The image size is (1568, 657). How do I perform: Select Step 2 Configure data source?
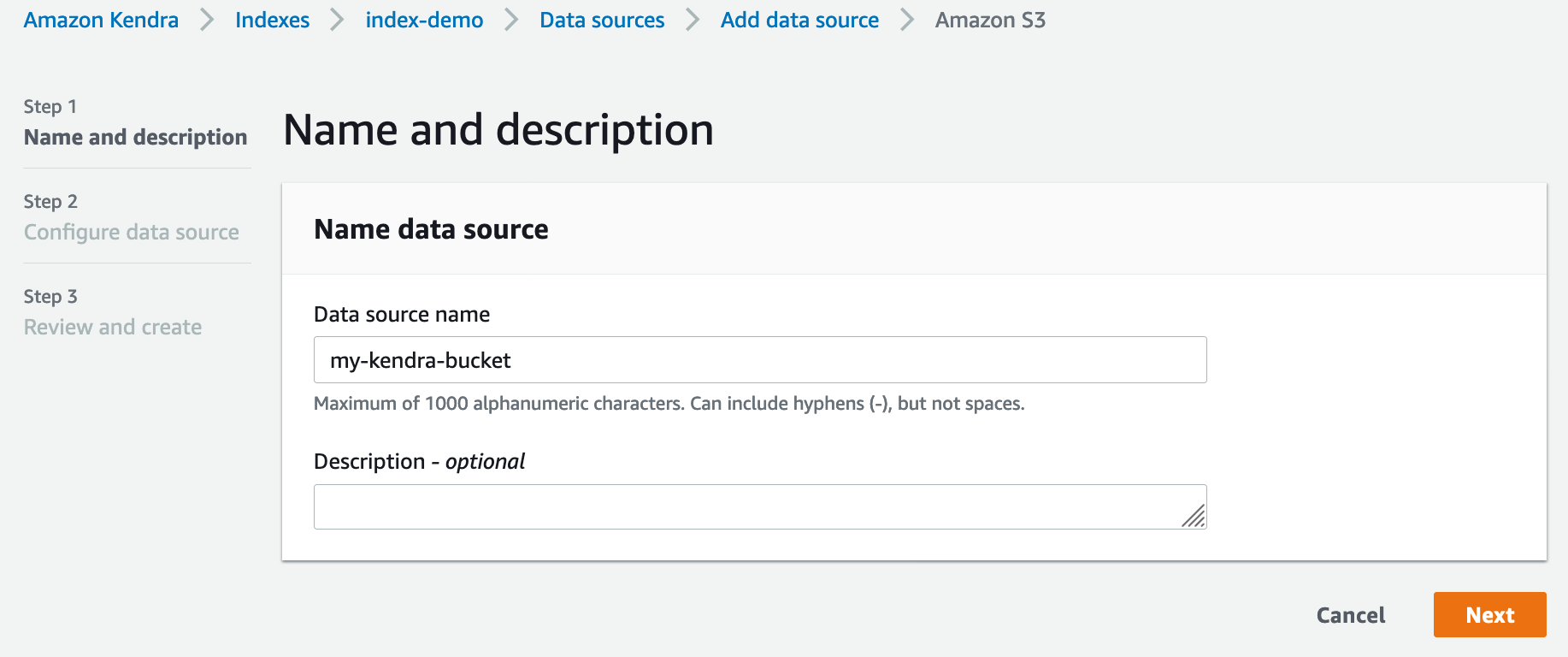point(131,232)
